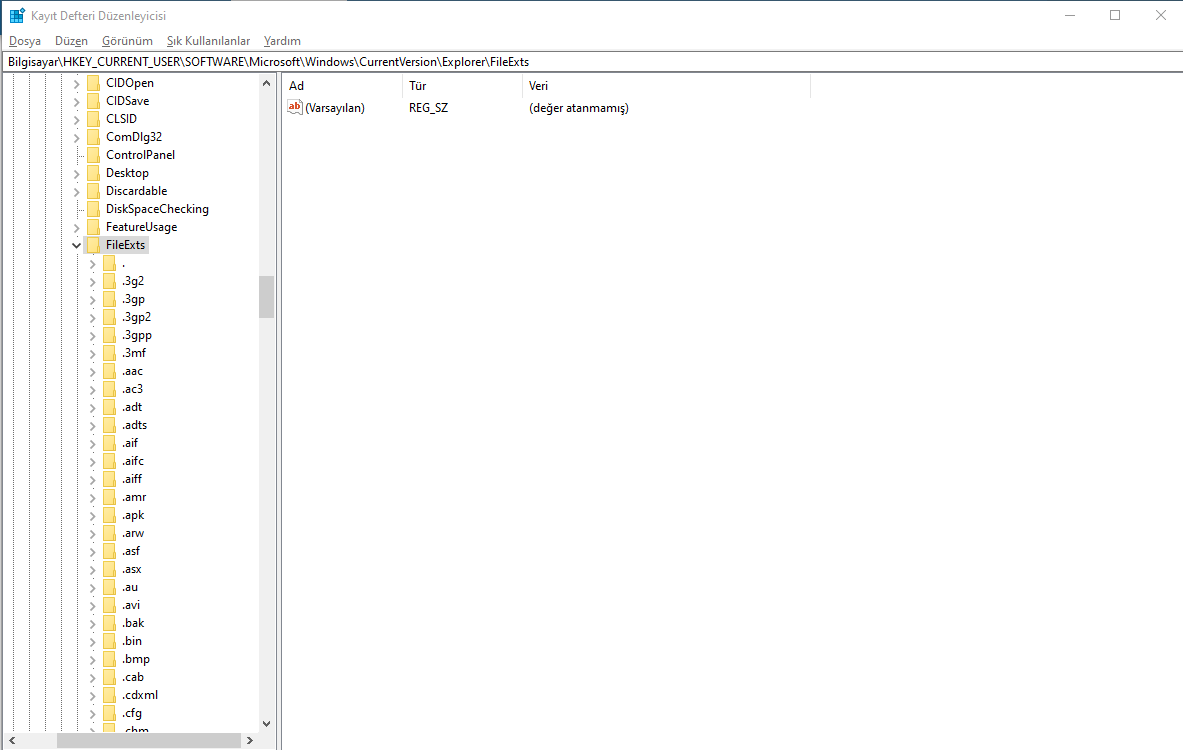Select the CIDOpen folder icon
This screenshot has width=1183, height=750.
point(94,82)
